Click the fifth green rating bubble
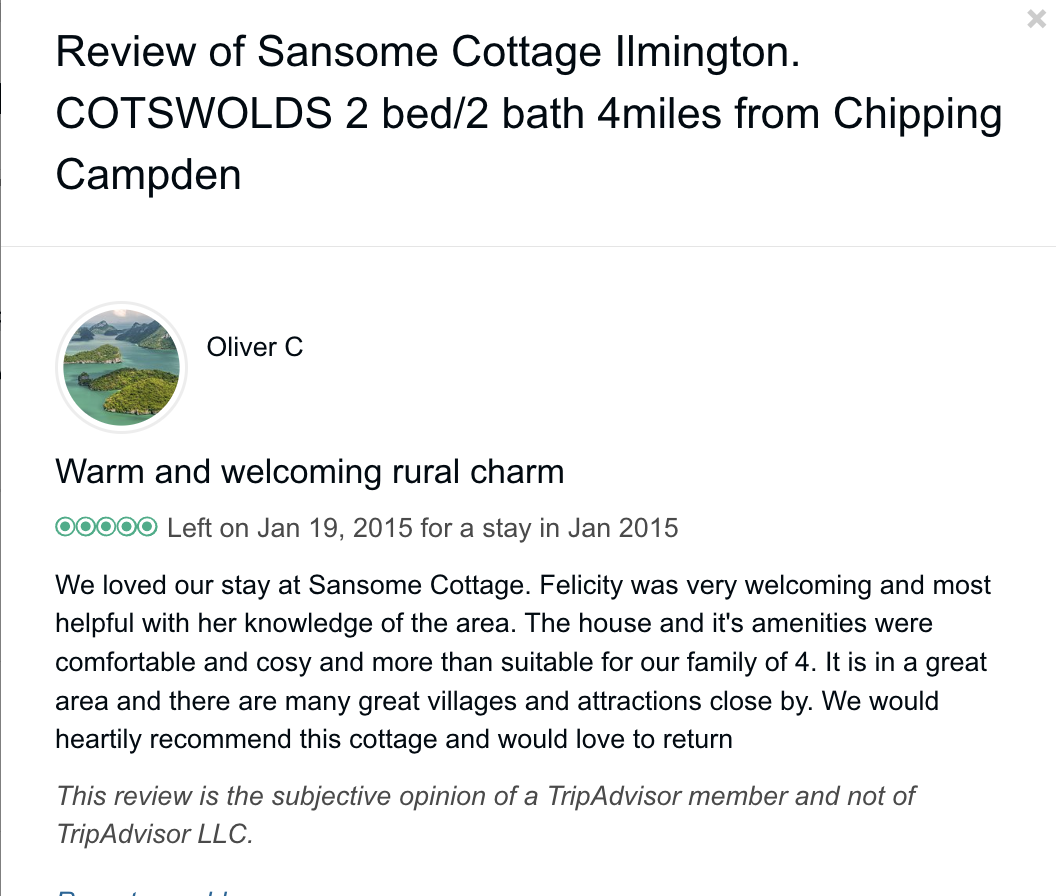 pos(147,527)
